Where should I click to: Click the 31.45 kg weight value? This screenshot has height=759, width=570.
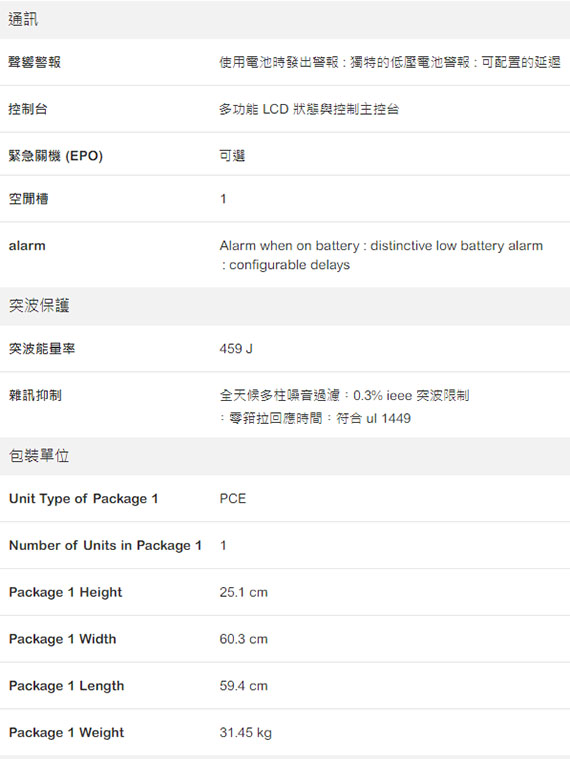(245, 733)
